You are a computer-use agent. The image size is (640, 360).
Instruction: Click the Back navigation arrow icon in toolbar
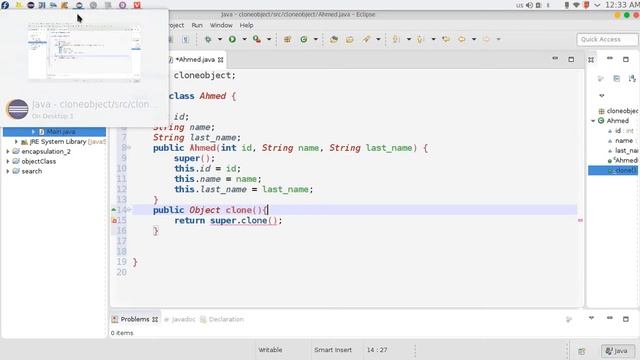coord(462,39)
